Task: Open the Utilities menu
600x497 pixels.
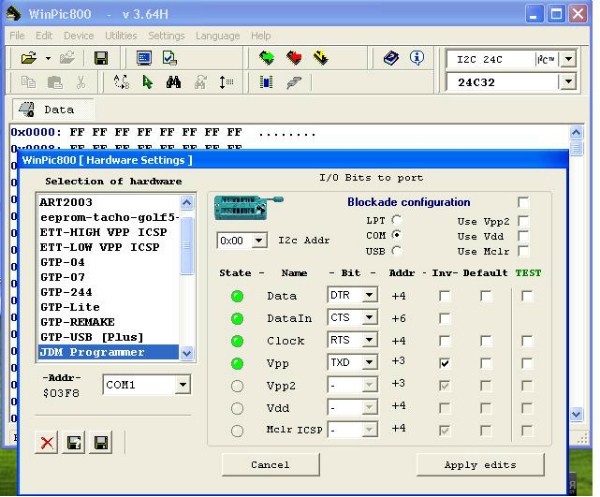Action: [121, 36]
